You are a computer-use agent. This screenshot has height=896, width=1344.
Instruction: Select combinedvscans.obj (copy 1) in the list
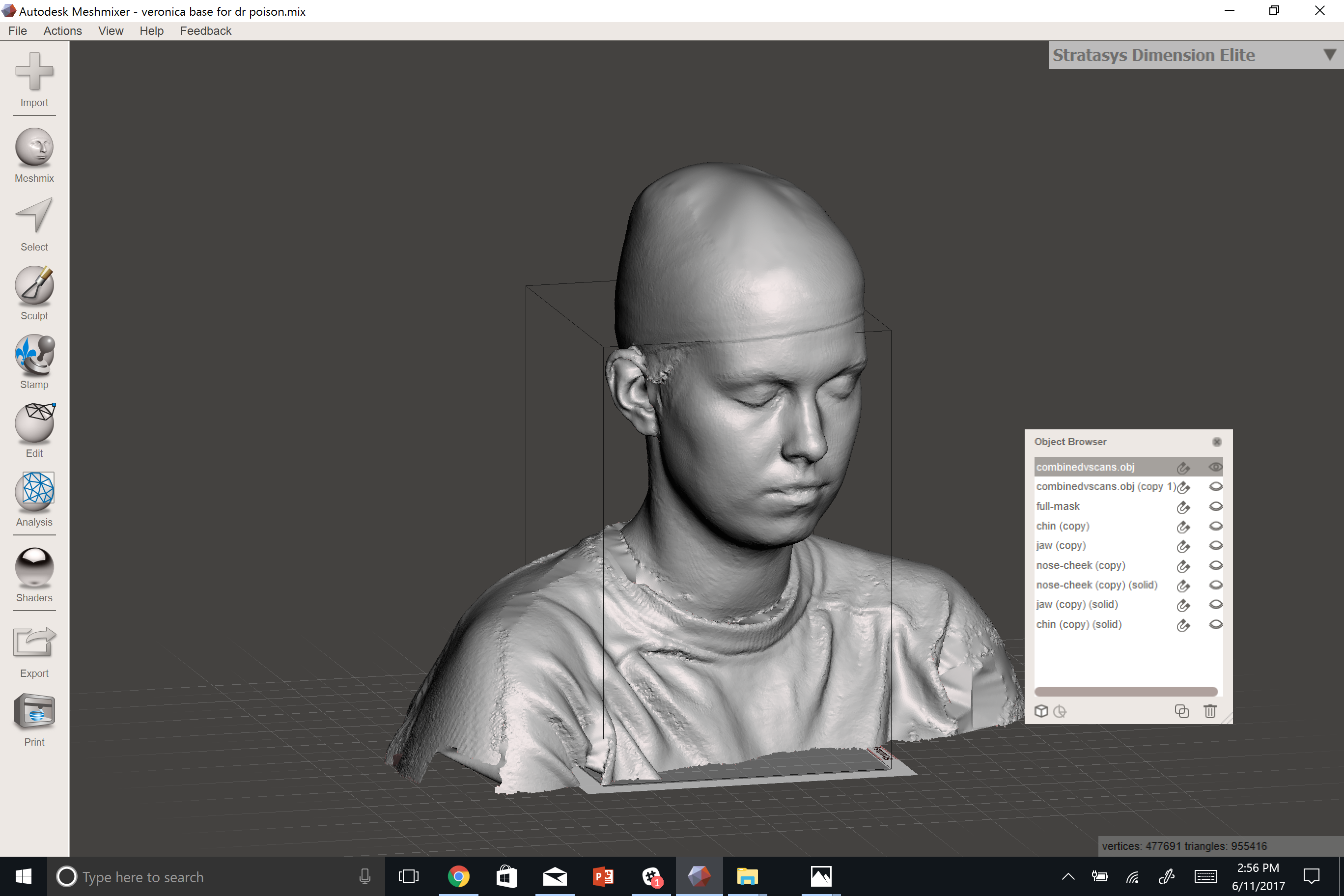pos(1128,486)
